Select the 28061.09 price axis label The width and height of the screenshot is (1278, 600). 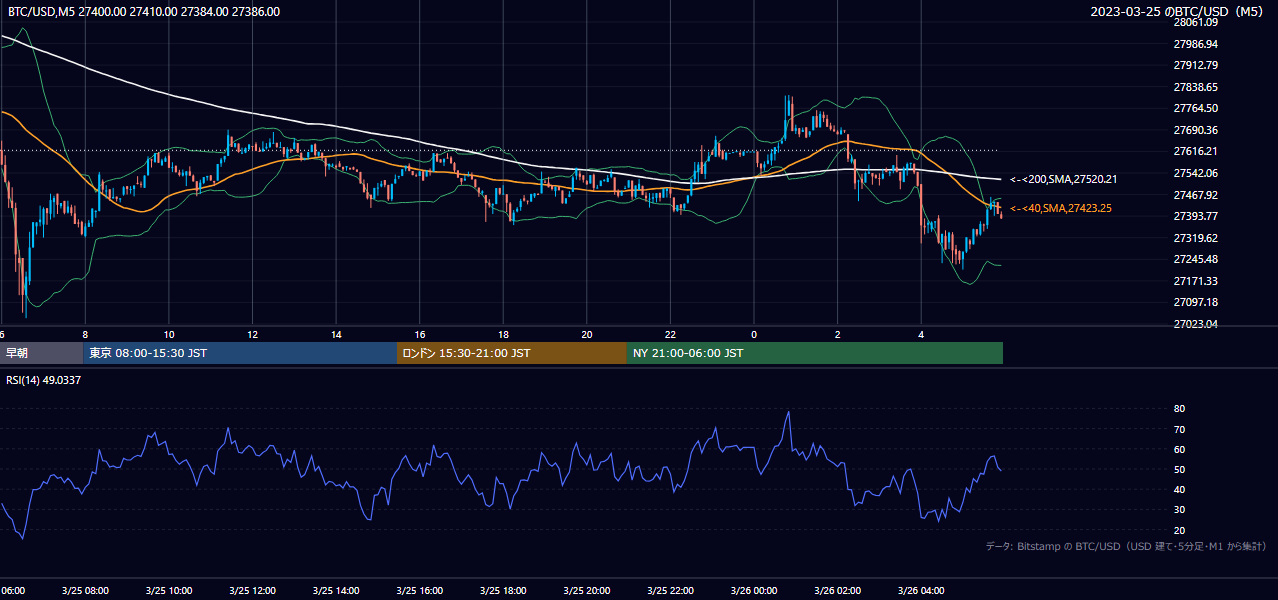pyautogui.click(x=1196, y=22)
